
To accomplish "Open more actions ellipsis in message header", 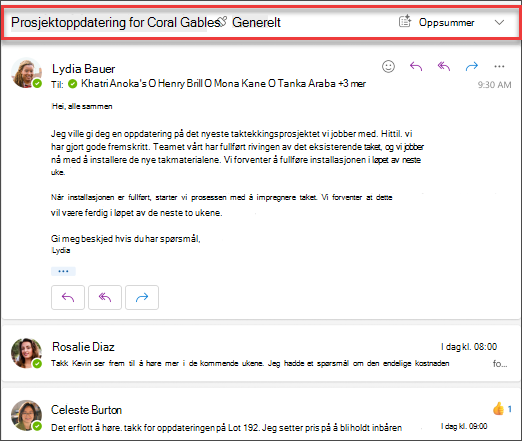I will (x=499, y=66).
